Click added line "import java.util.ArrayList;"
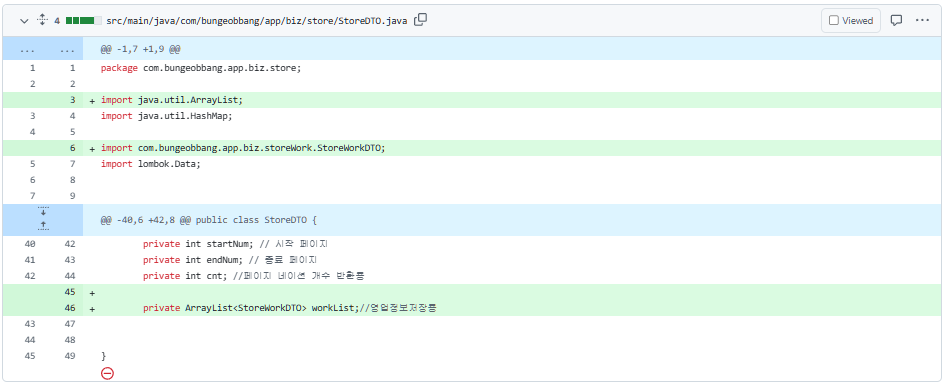 pos(172,100)
